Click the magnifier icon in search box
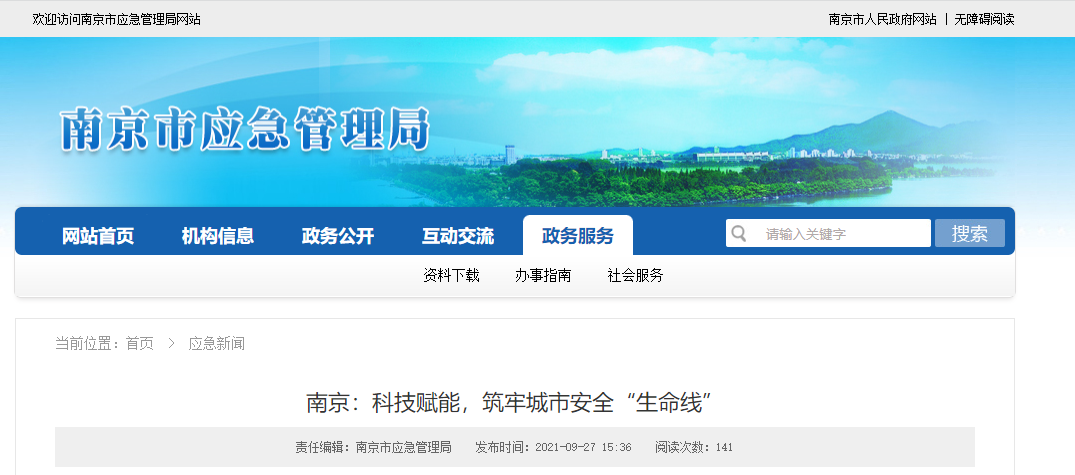The width and height of the screenshot is (1075, 475). click(x=738, y=234)
